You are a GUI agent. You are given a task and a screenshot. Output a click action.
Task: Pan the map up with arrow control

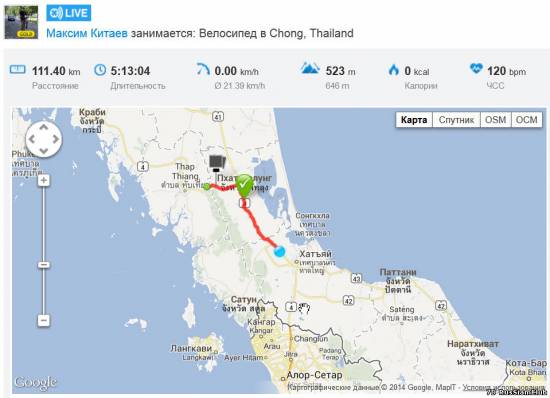click(x=43, y=128)
